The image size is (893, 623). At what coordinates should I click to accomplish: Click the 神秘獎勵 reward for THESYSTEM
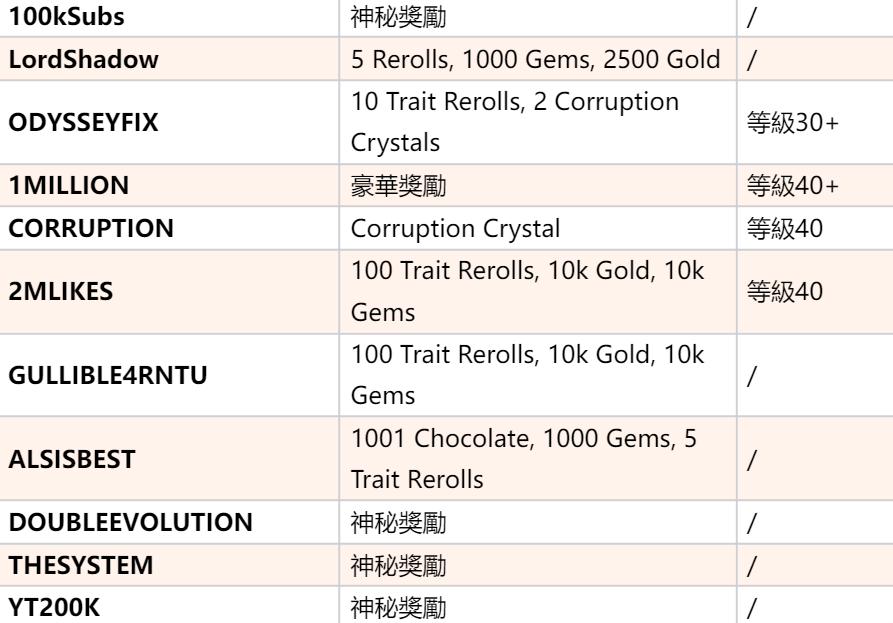click(398, 565)
